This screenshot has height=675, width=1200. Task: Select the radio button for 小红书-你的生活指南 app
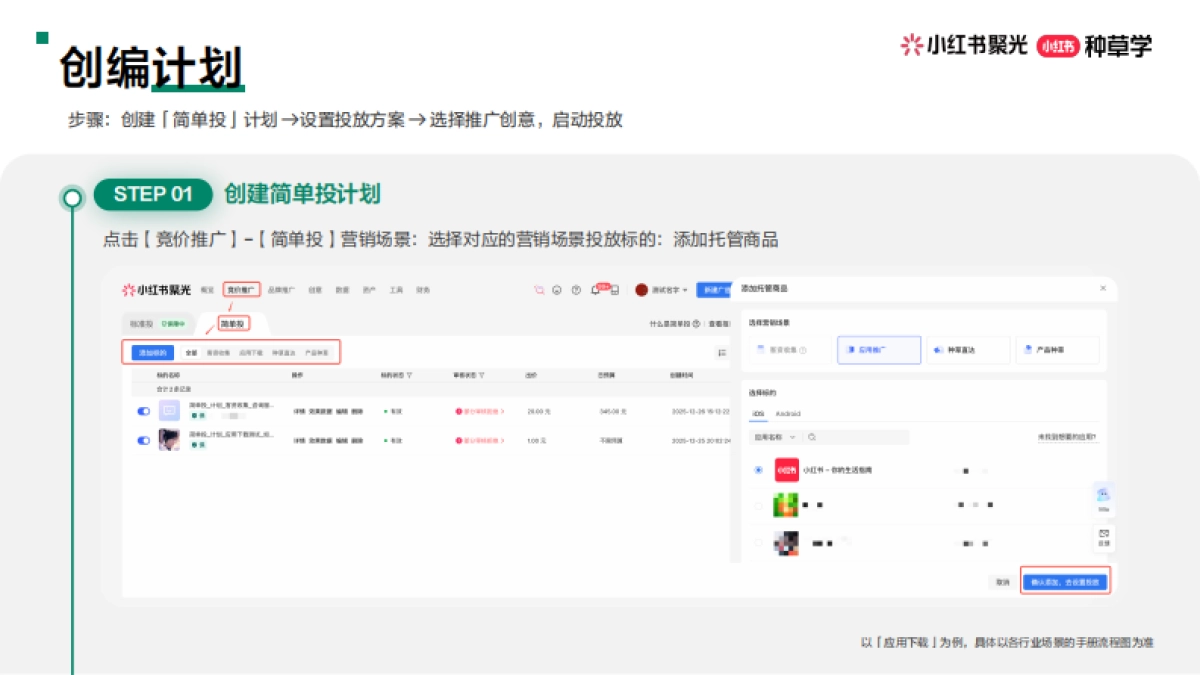[758, 469]
